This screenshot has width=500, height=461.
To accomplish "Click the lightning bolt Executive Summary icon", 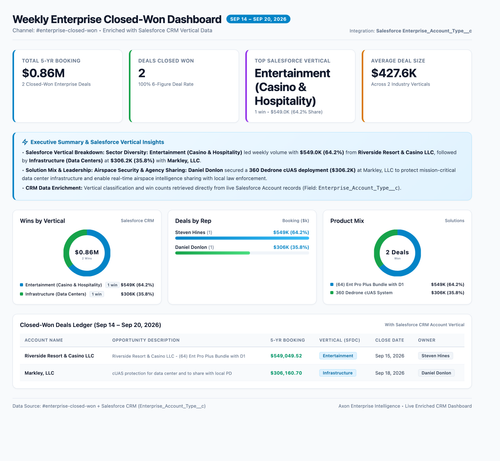I will tap(25, 142).
